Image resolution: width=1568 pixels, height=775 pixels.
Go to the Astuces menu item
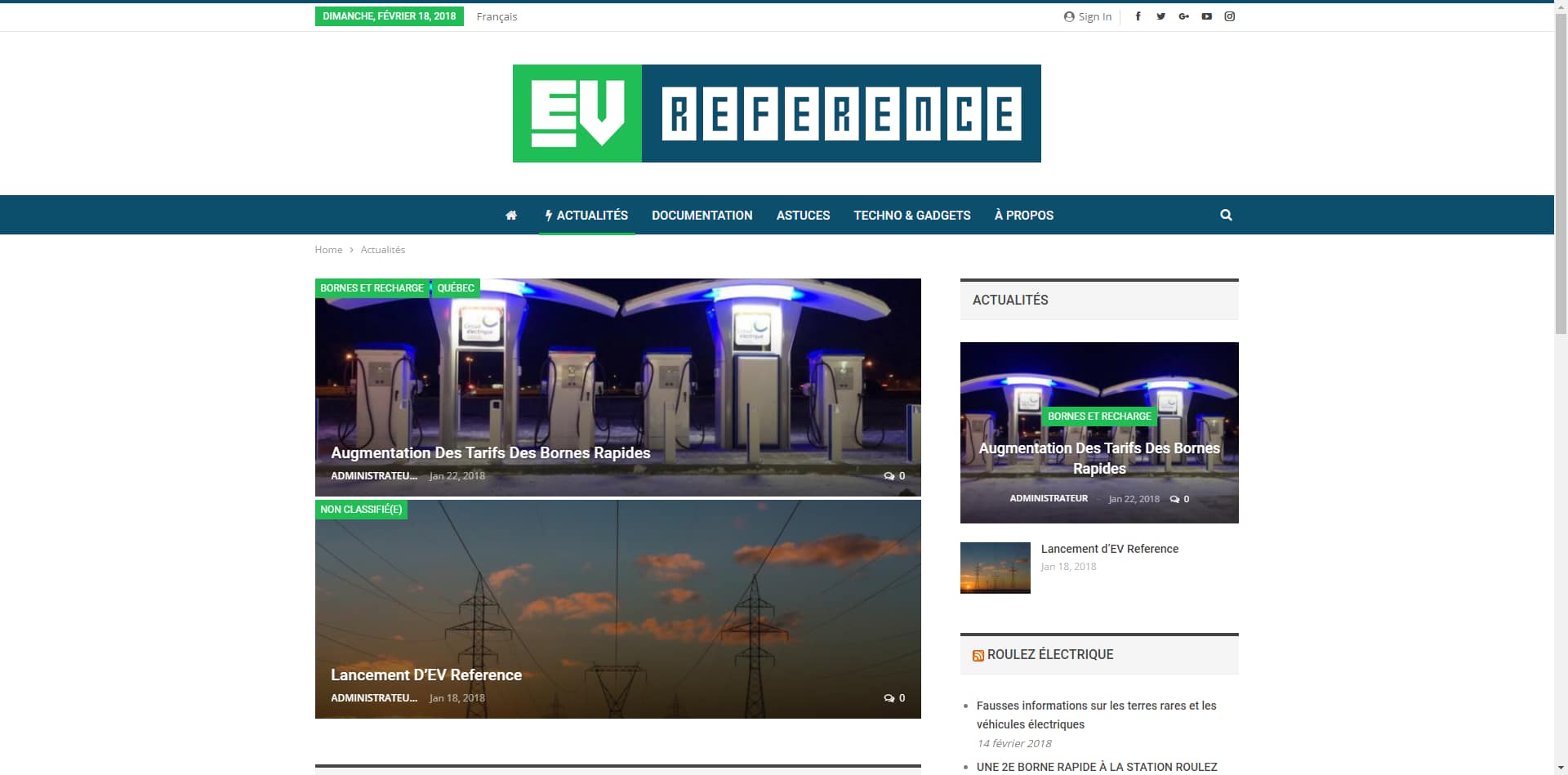click(x=803, y=216)
